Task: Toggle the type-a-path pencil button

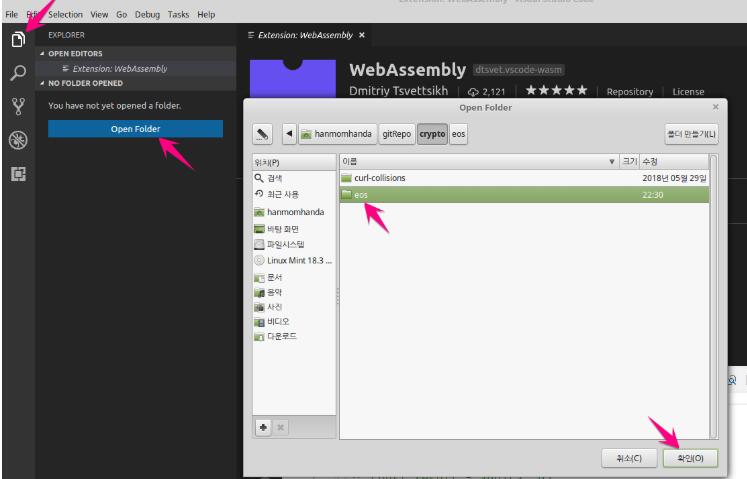Action: [262, 134]
